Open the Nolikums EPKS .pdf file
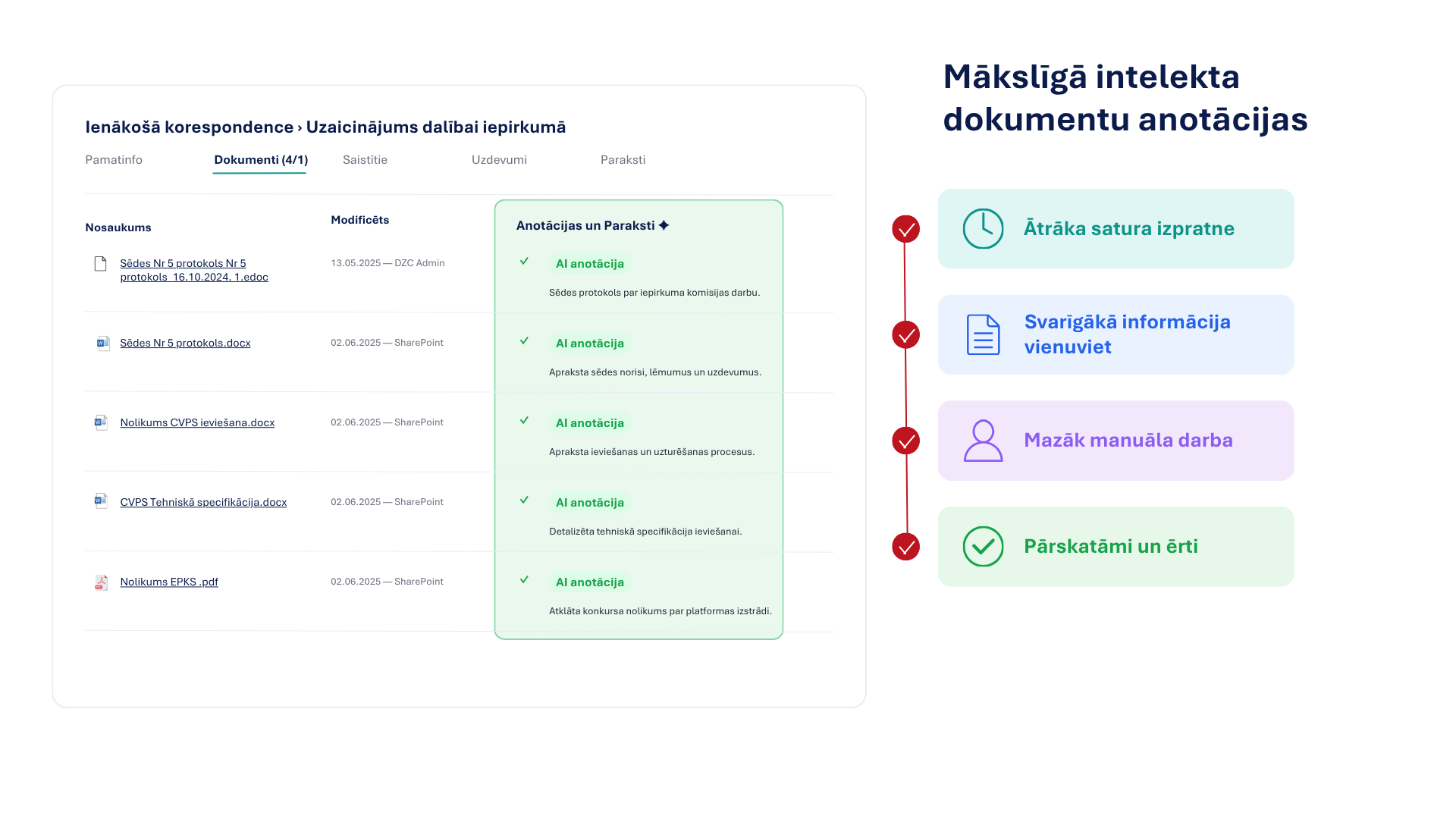 [169, 582]
